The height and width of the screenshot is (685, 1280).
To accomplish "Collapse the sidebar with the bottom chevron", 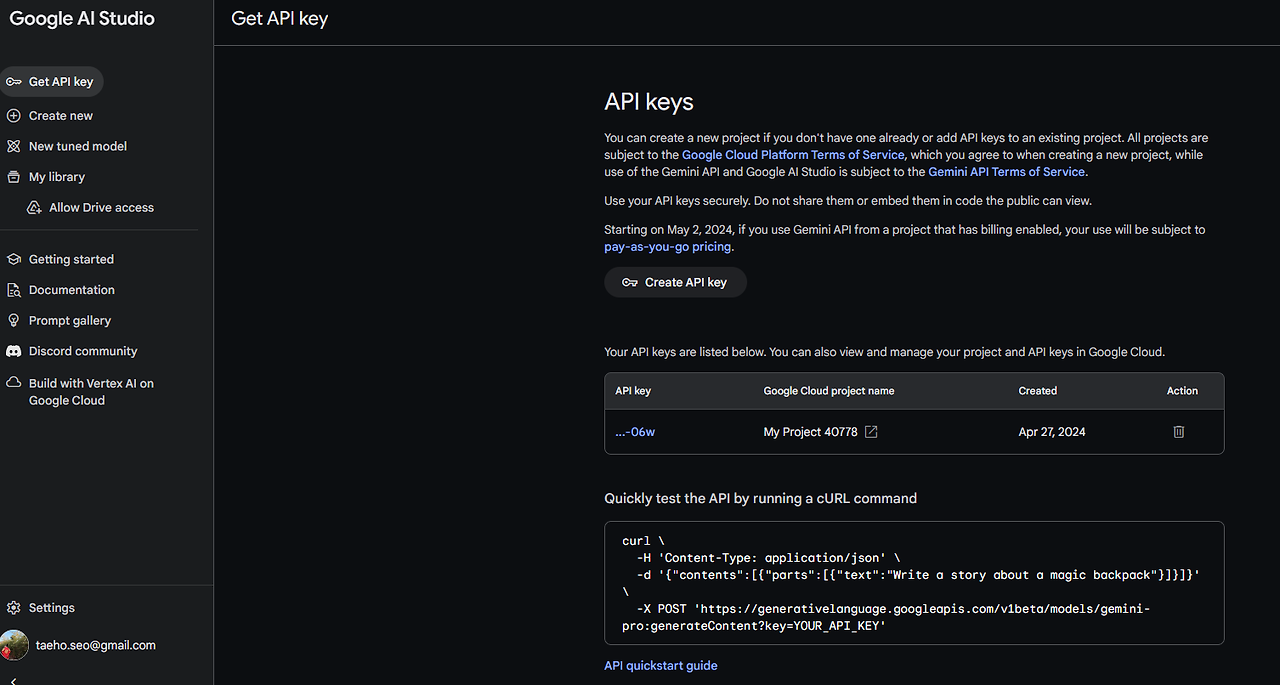I will pyautogui.click(x=13, y=680).
